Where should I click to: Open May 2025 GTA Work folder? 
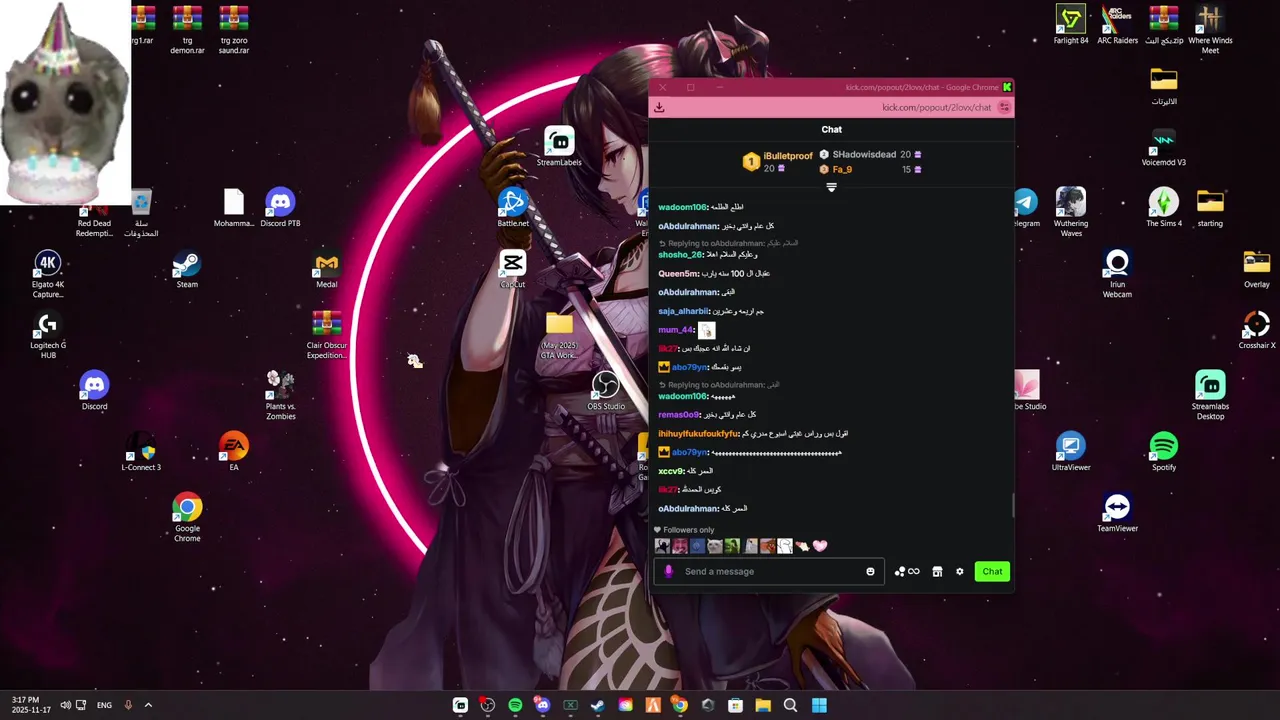[x=559, y=336]
